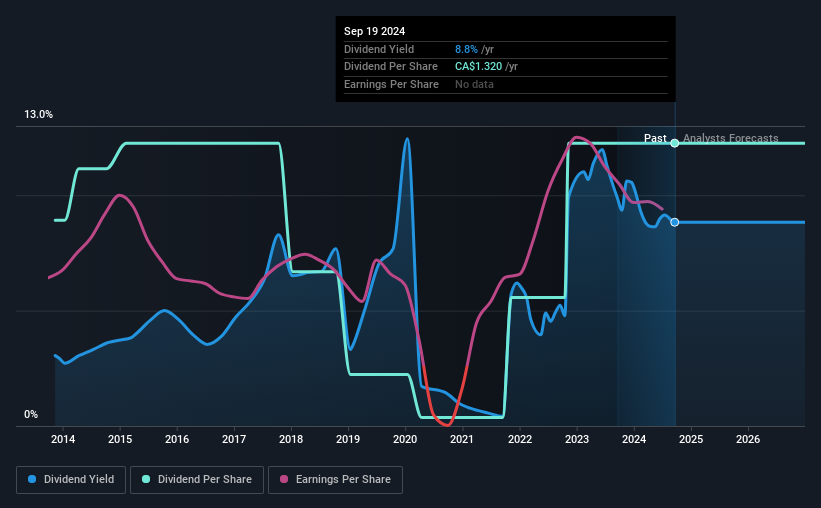
Task: Click the tooltip Dividend Yield row label
Action: (379, 49)
